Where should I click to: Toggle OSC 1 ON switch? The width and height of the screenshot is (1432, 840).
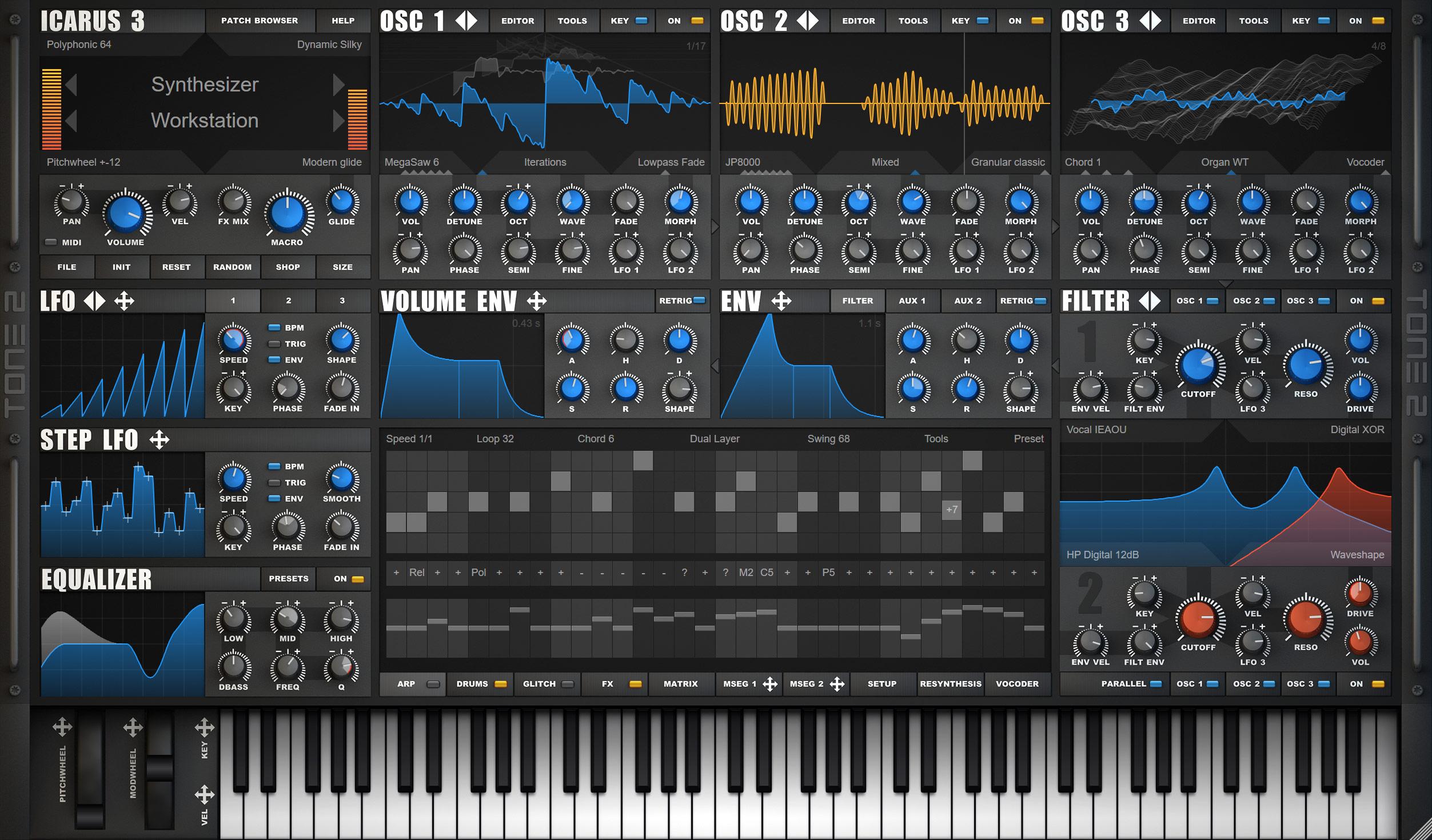(x=684, y=21)
